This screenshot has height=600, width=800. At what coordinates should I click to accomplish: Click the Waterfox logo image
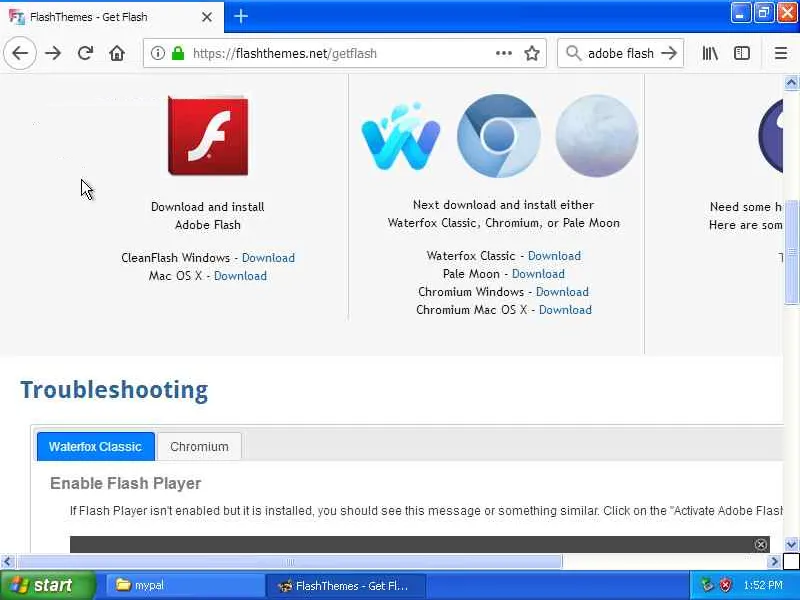[x=401, y=136]
